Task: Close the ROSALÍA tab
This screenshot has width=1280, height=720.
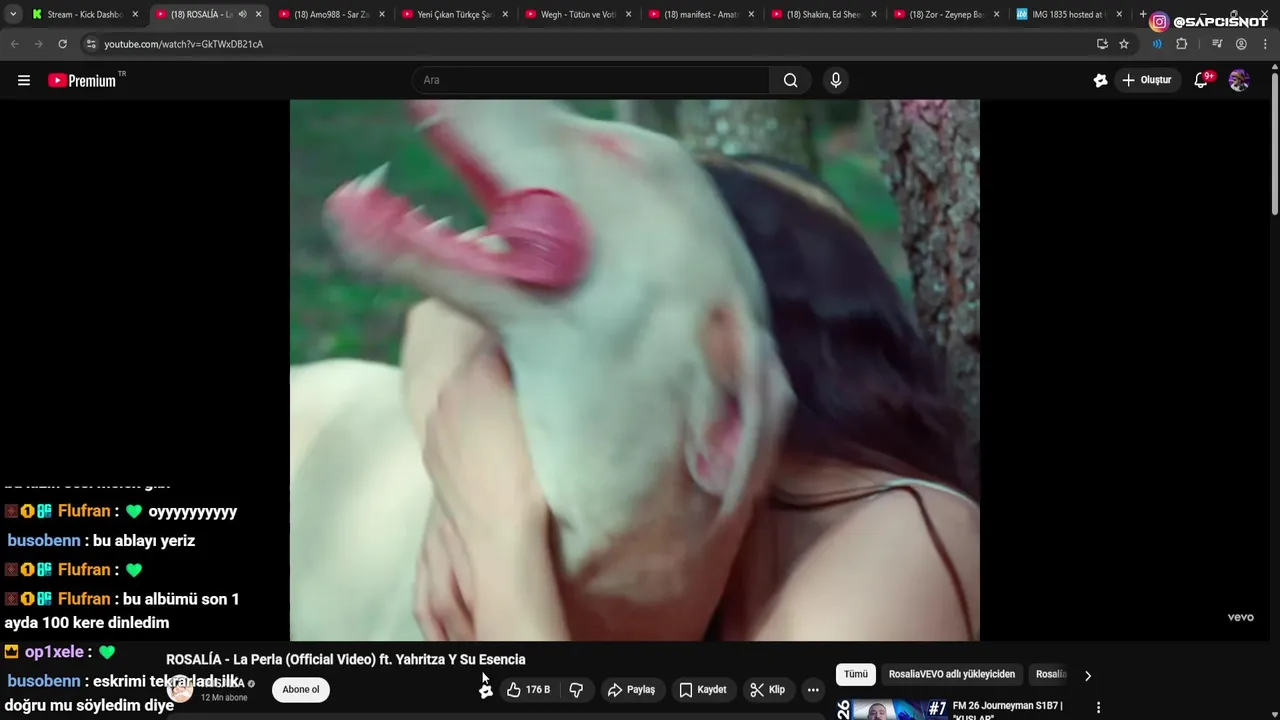Action: (x=259, y=15)
